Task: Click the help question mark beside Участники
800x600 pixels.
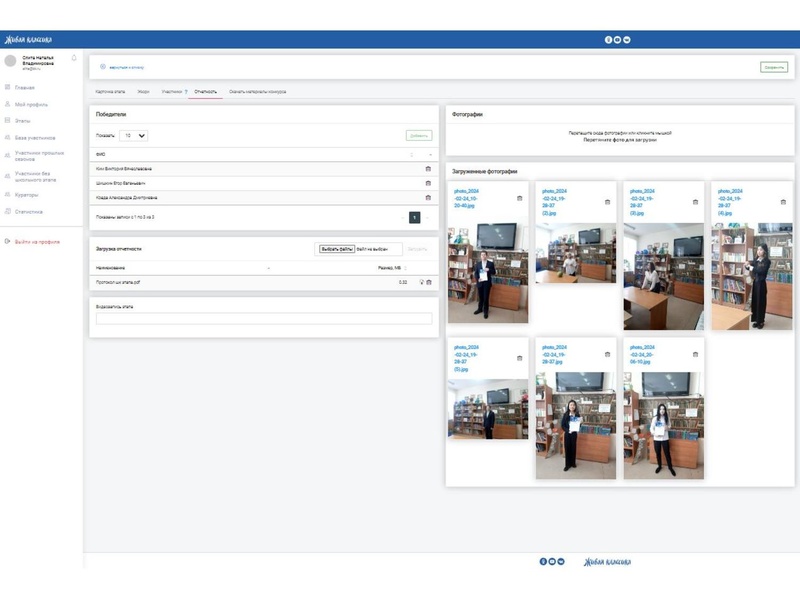Action: coord(186,91)
